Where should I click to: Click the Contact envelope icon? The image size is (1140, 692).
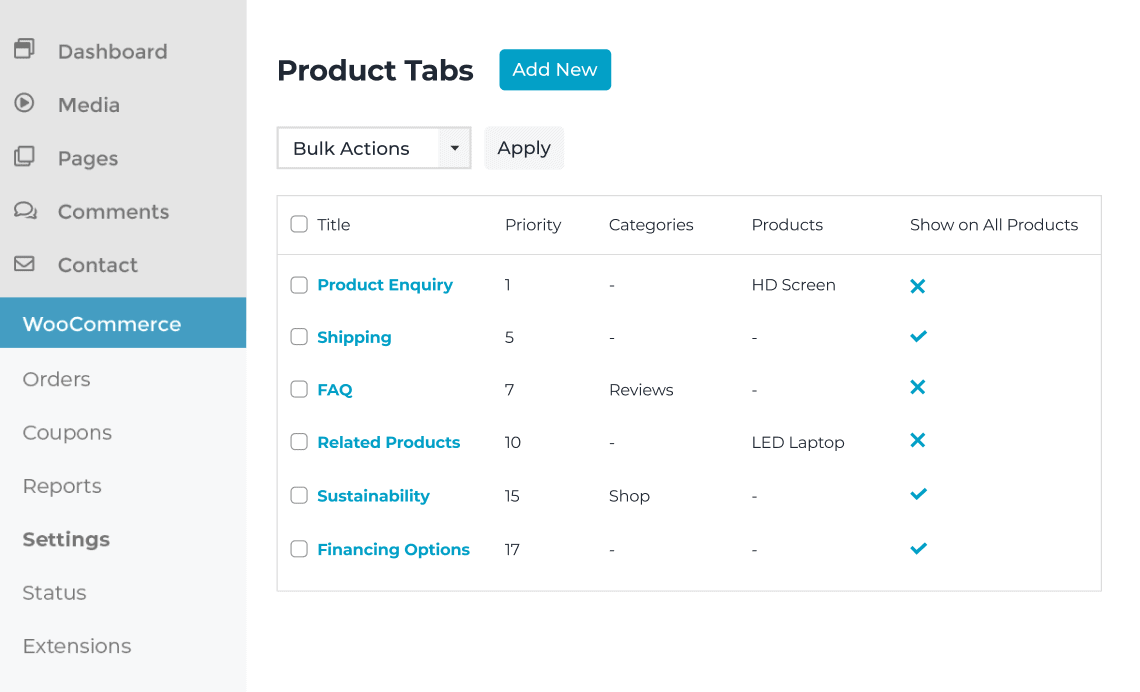[x=22, y=264]
